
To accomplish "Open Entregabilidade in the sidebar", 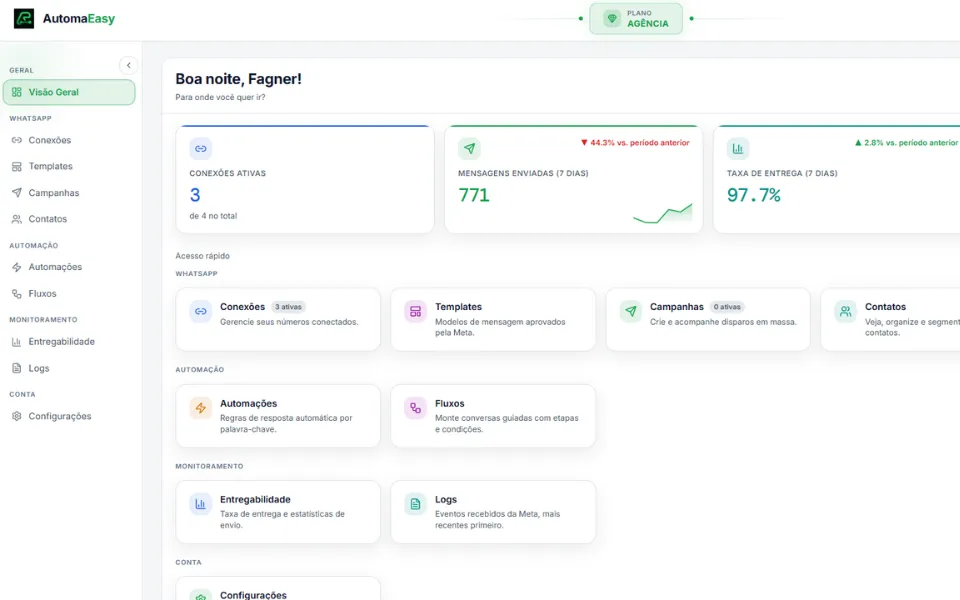I will pyautogui.click(x=69, y=342).
